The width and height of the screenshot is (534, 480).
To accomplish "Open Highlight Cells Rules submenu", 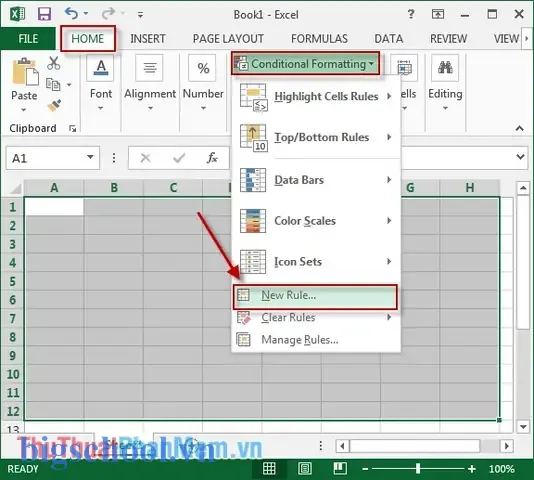I will (x=316, y=96).
